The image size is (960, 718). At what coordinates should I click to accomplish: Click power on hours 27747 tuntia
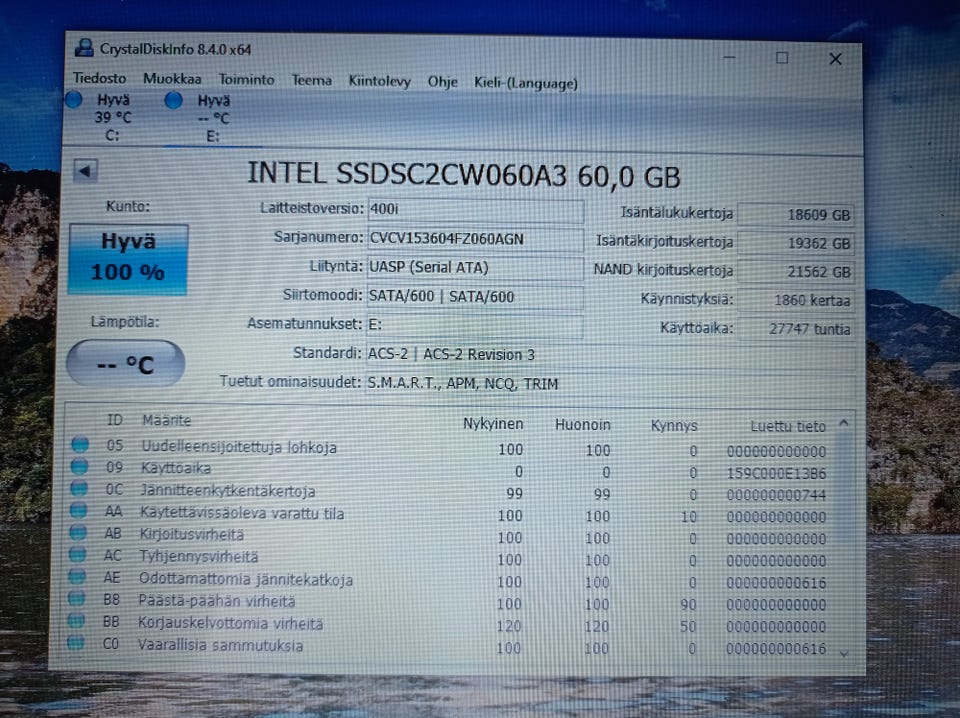(x=796, y=329)
